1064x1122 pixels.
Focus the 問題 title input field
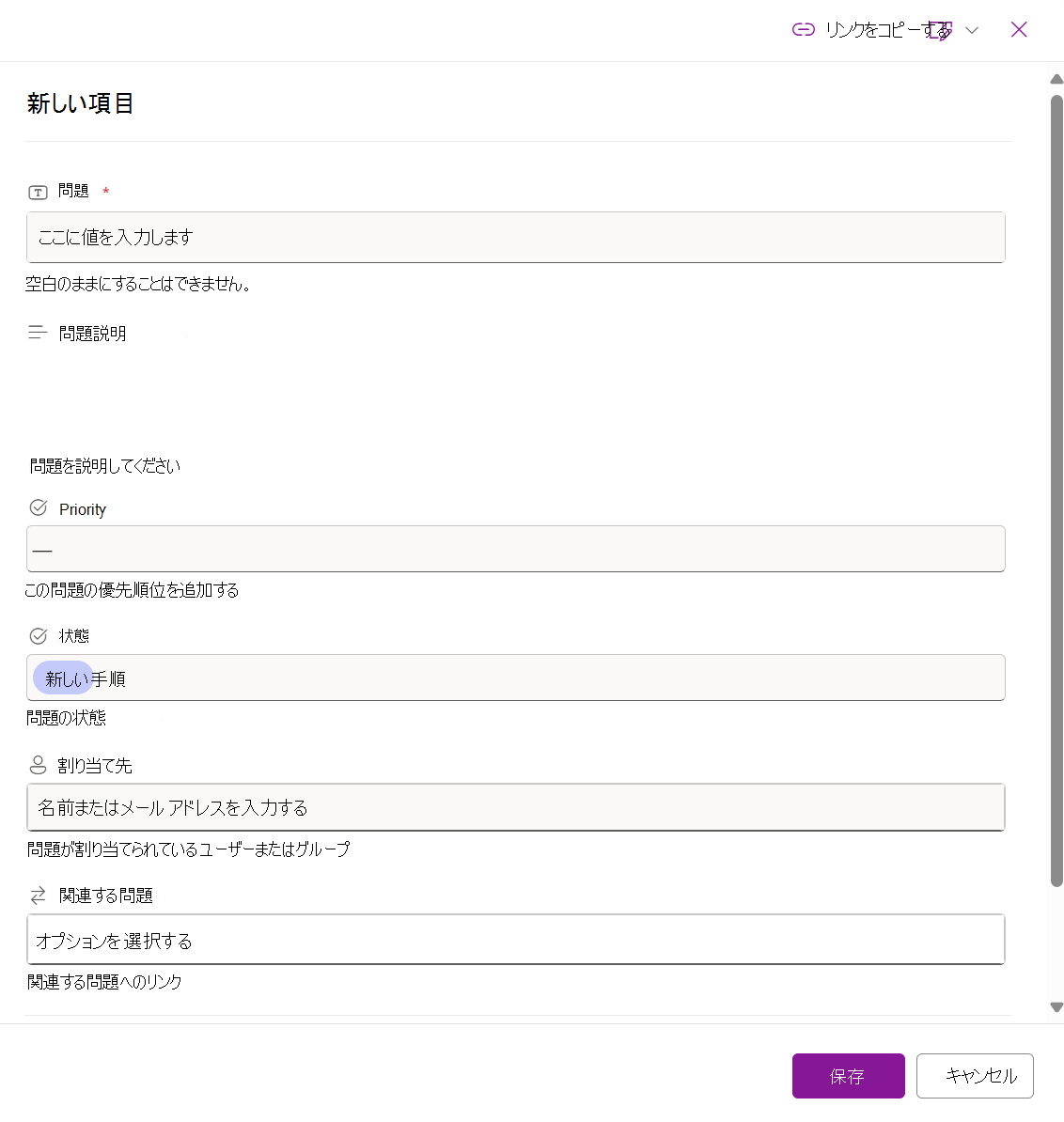(x=516, y=237)
